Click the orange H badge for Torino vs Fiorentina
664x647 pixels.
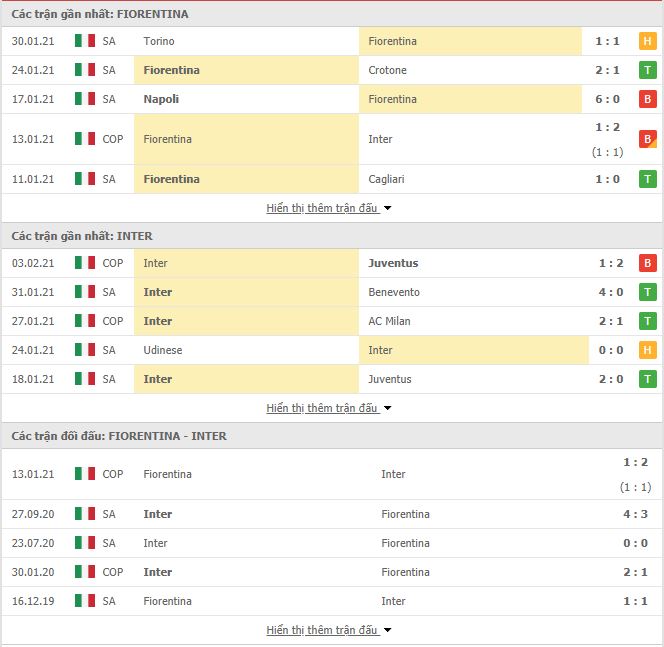coord(647,41)
